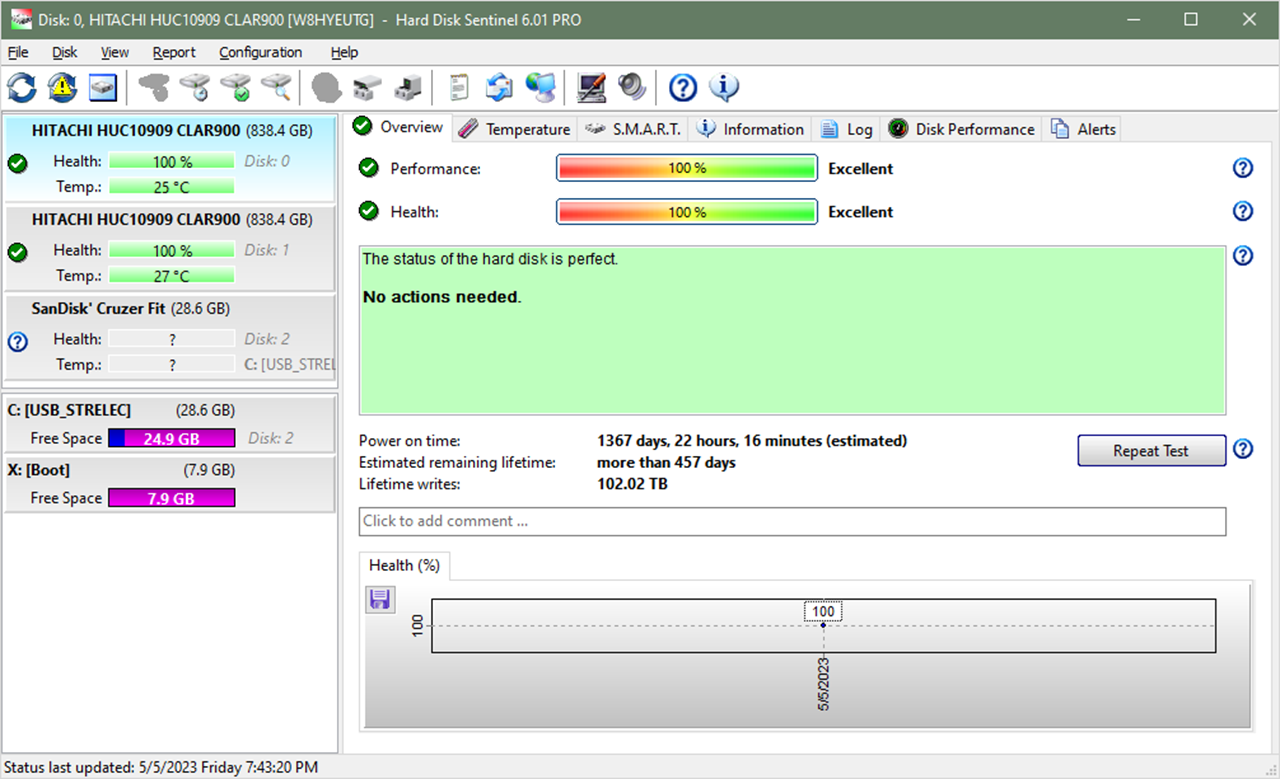Click the C: USB_STRELEC free space bar
The width and height of the screenshot is (1280, 779).
tap(171, 438)
